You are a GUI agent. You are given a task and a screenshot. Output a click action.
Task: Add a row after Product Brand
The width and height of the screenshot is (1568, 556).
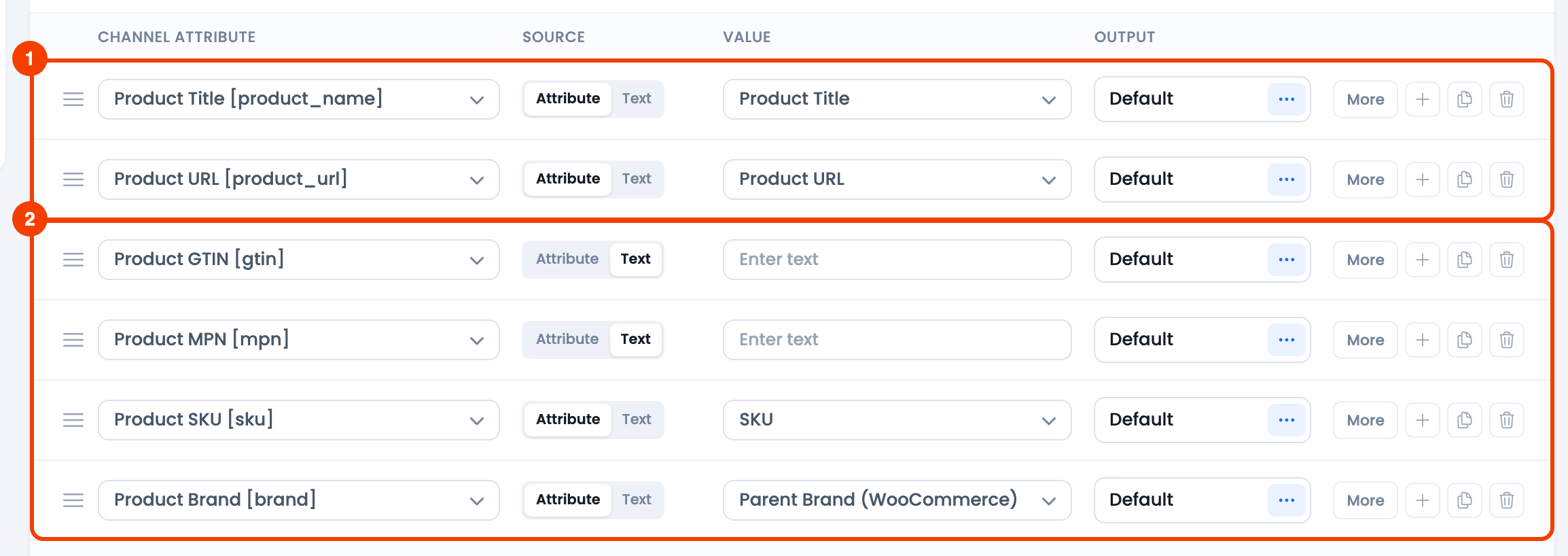pos(1422,500)
